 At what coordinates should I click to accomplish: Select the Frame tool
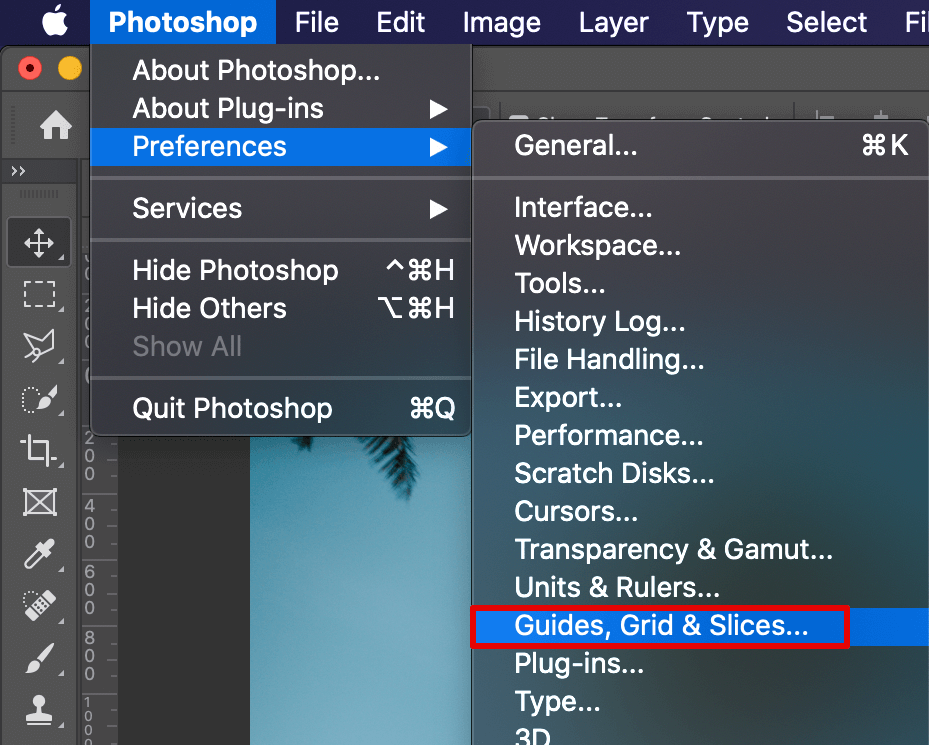[39, 502]
